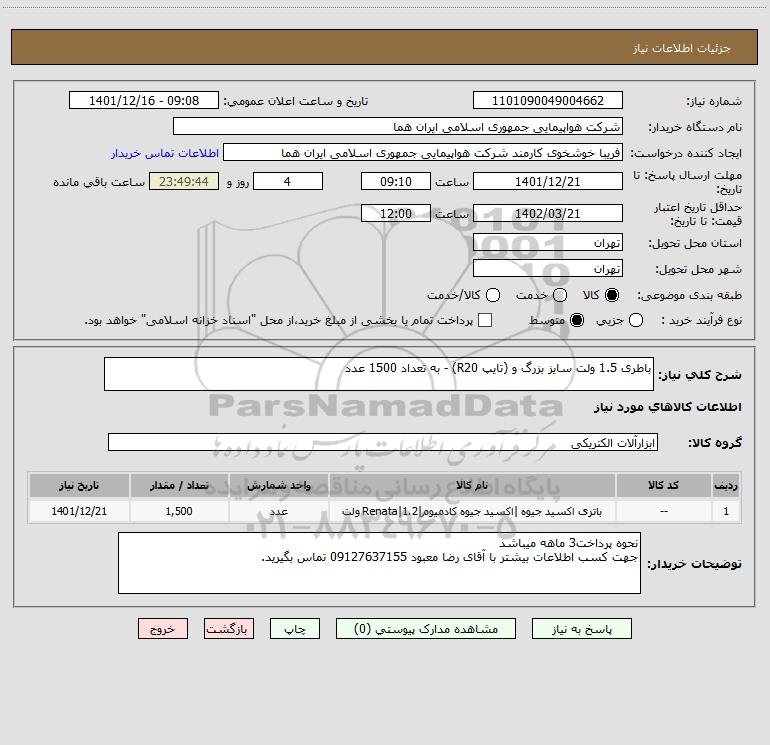The height and width of the screenshot is (745, 770).
Task: Click the ردیف column header
Action: click(x=726, y=485)
